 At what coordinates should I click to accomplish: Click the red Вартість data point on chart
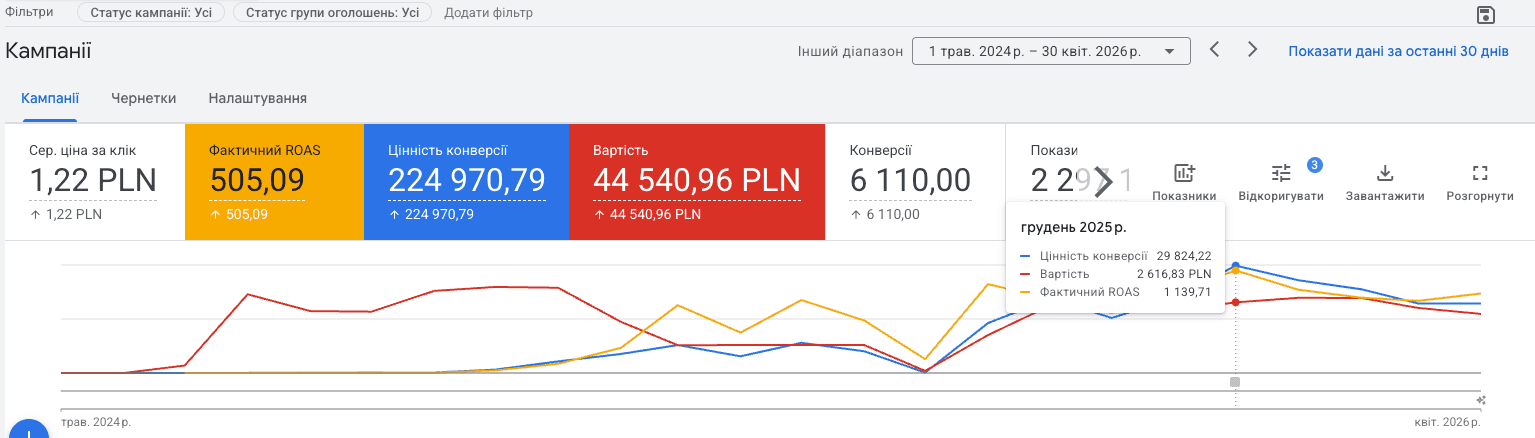click(1236, 302)
